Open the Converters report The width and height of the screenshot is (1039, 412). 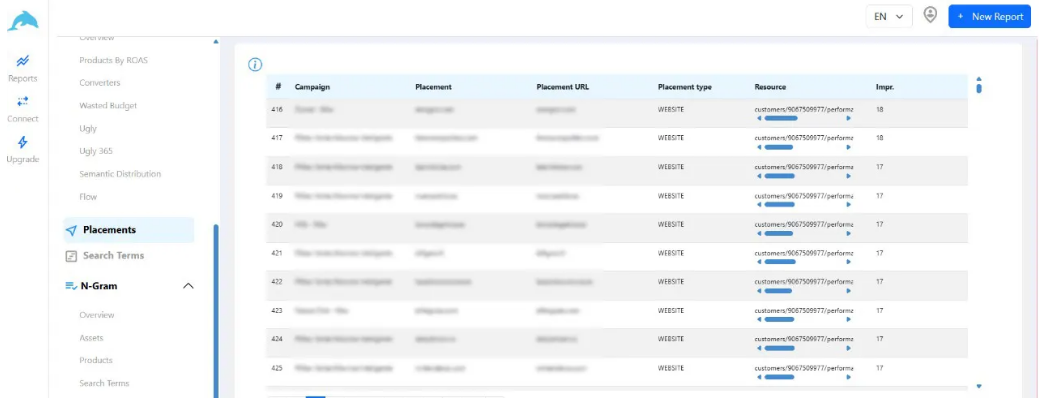tap(99, 83)
